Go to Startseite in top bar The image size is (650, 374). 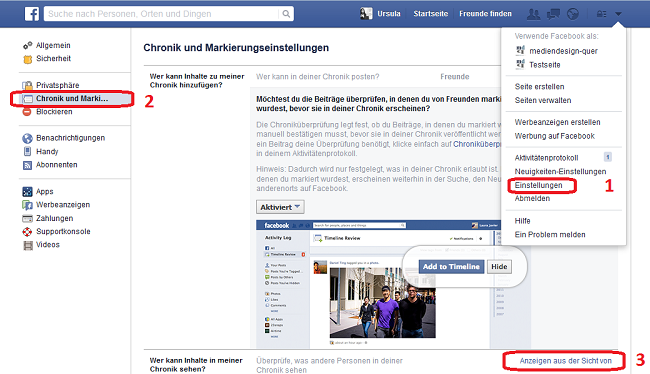pyautogui.click(x=431, y=14)
